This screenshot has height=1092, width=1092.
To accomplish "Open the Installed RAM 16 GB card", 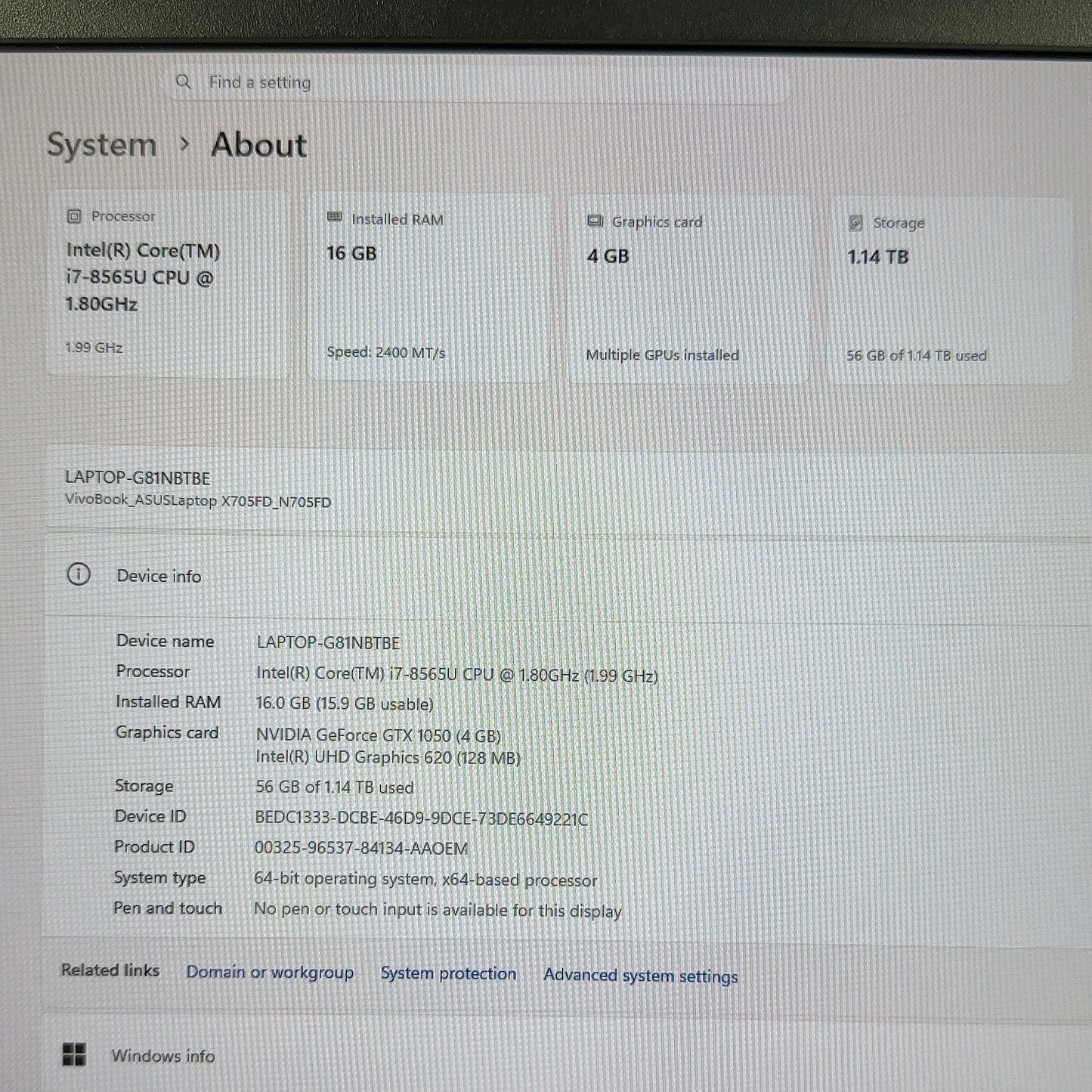I will pos(428,287).
